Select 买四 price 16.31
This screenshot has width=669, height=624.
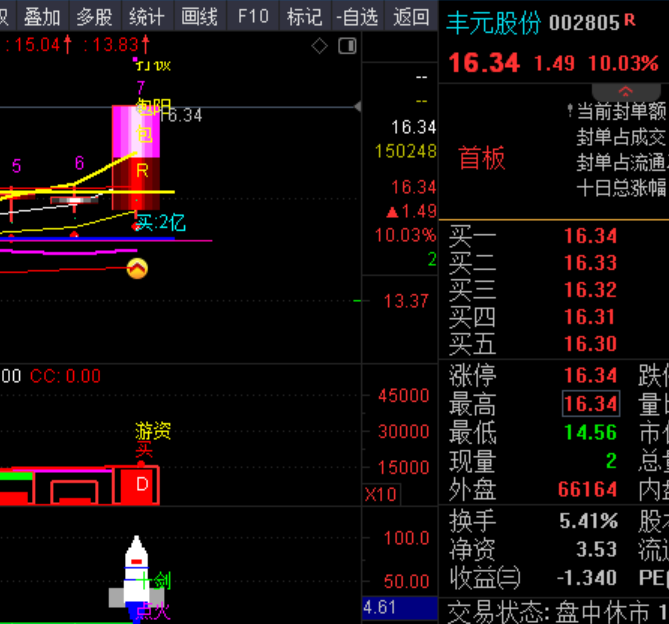tap(590, 317)
